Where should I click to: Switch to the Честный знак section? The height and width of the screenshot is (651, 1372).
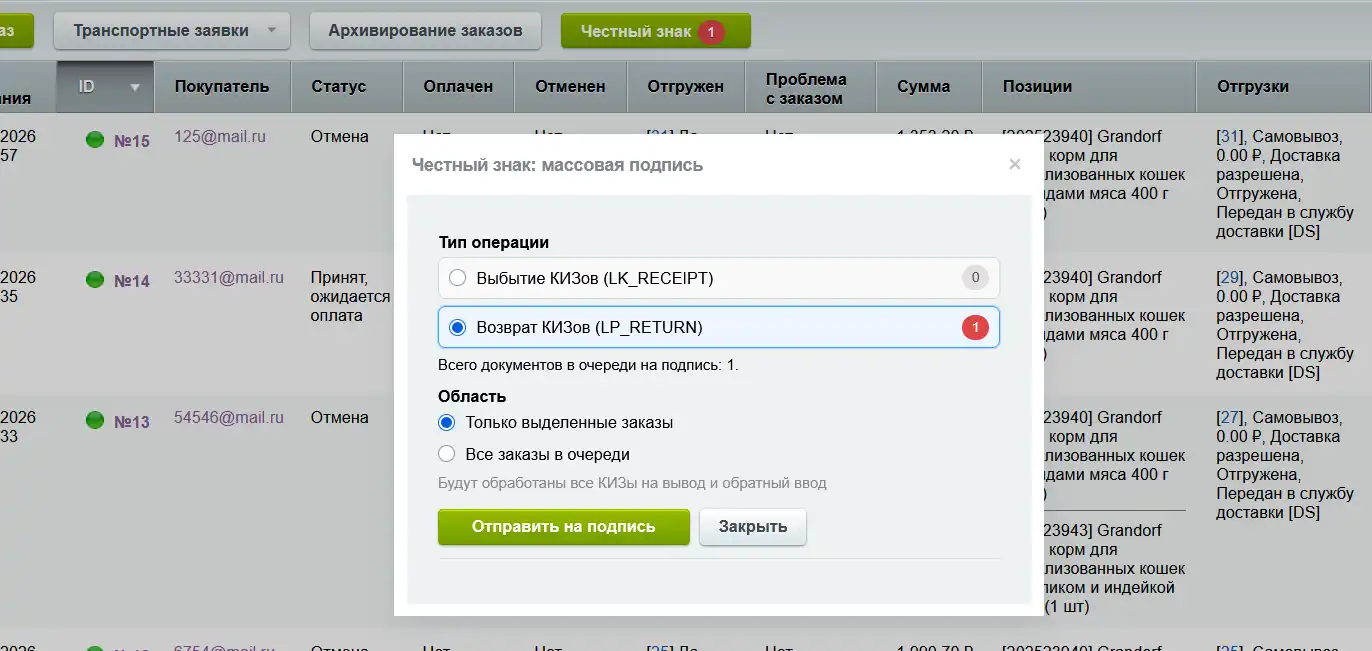coord(640,31)
